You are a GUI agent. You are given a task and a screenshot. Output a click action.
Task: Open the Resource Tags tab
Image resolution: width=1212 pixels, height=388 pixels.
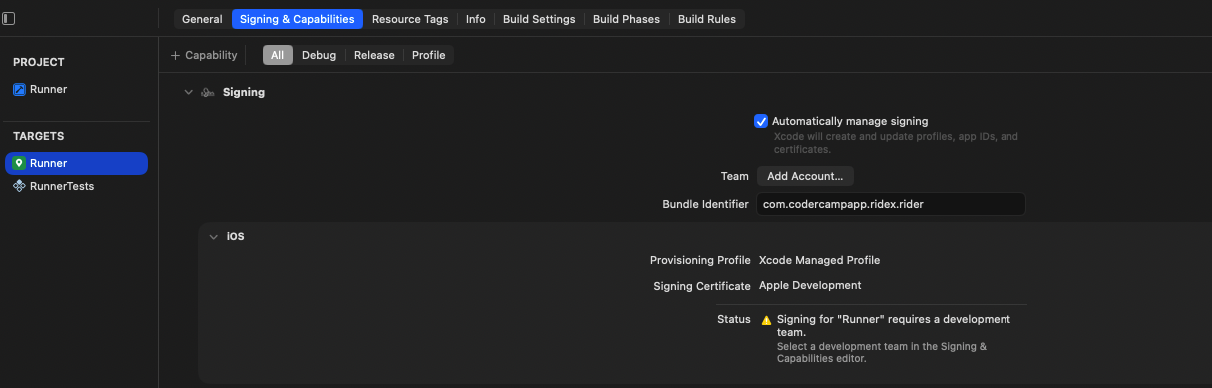[x=410, y=19]
